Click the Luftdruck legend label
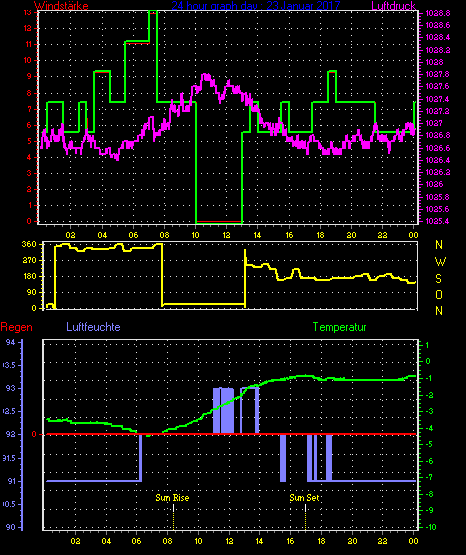This screenshot has width=466, height=555. point(393,6)
